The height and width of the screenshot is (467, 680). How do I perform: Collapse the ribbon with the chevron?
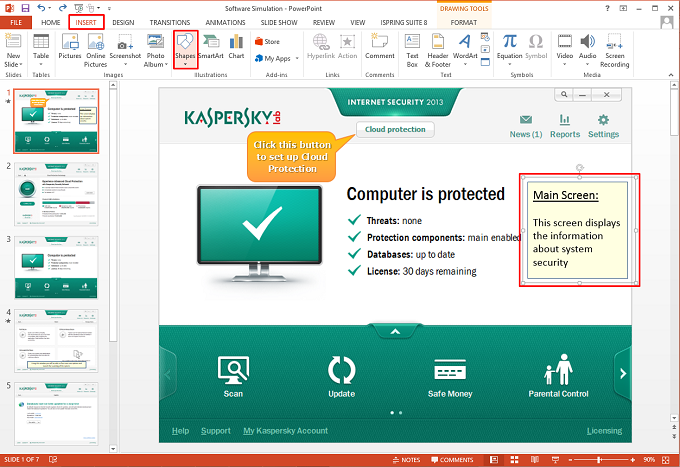pos(671,75)
